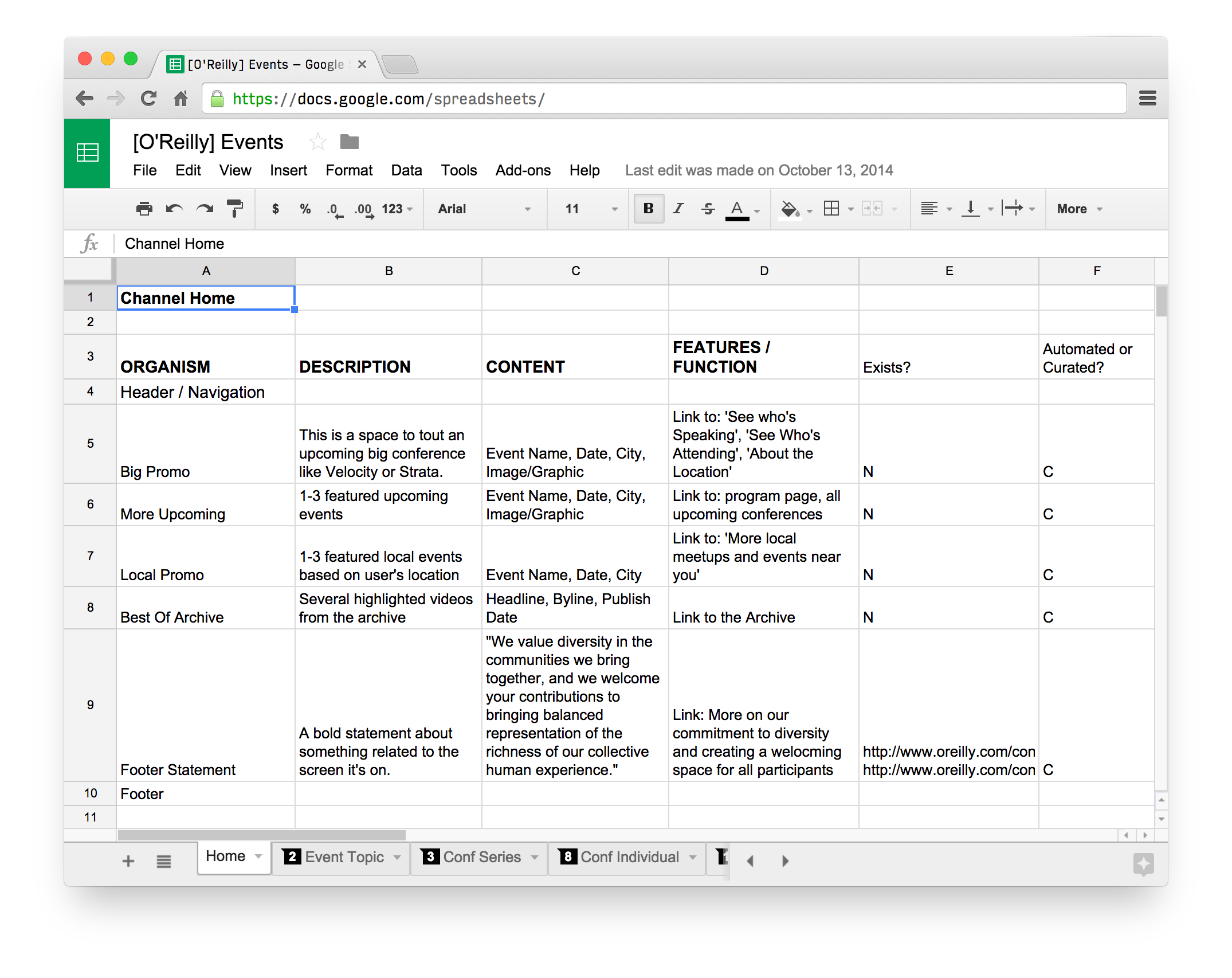Click the browser address bar
This screenshot has height=978, width=1232.
pyautogui.click(x=665, y=99)
